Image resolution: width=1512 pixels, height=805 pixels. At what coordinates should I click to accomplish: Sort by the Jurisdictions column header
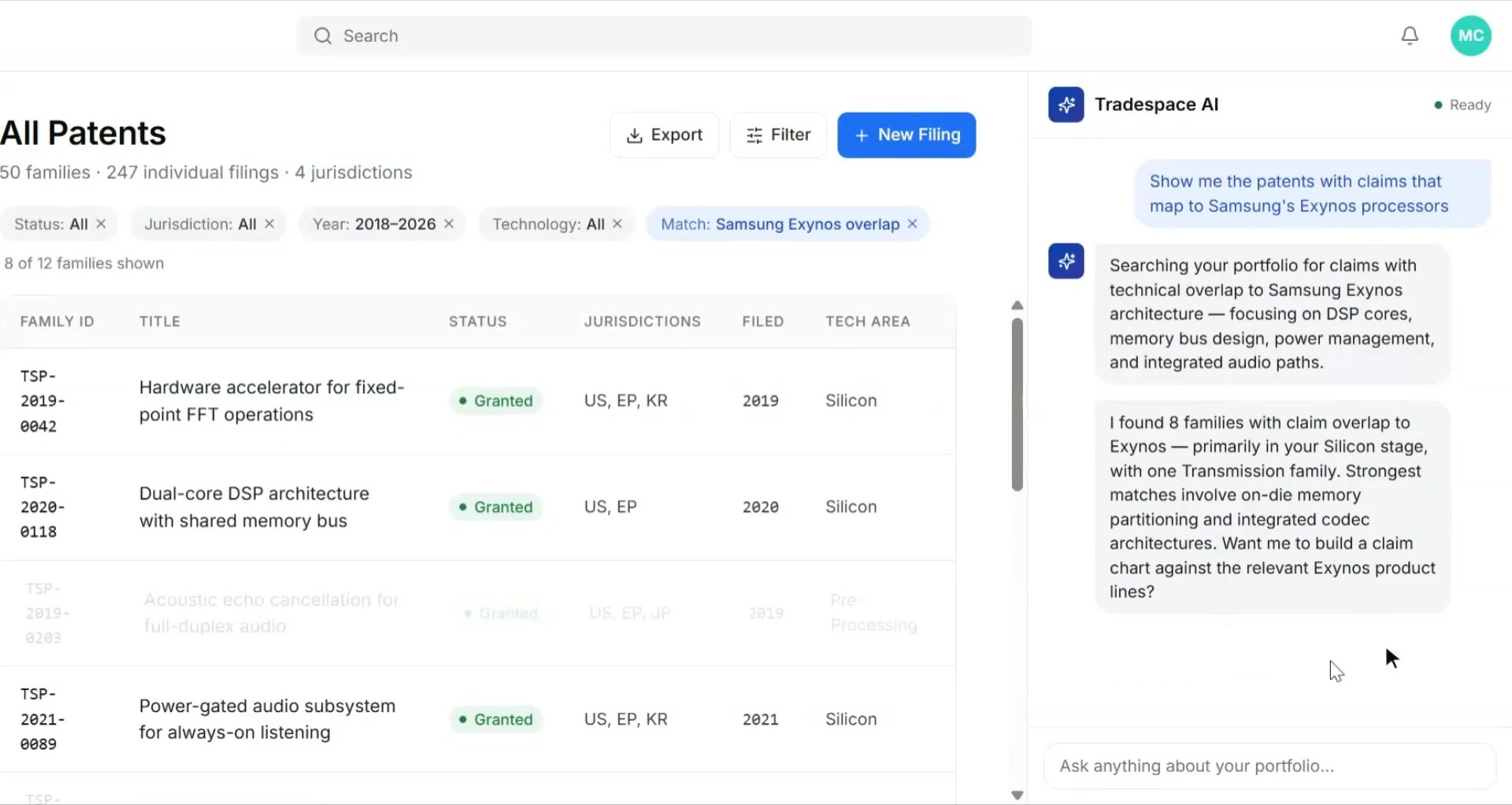[642, 321]
